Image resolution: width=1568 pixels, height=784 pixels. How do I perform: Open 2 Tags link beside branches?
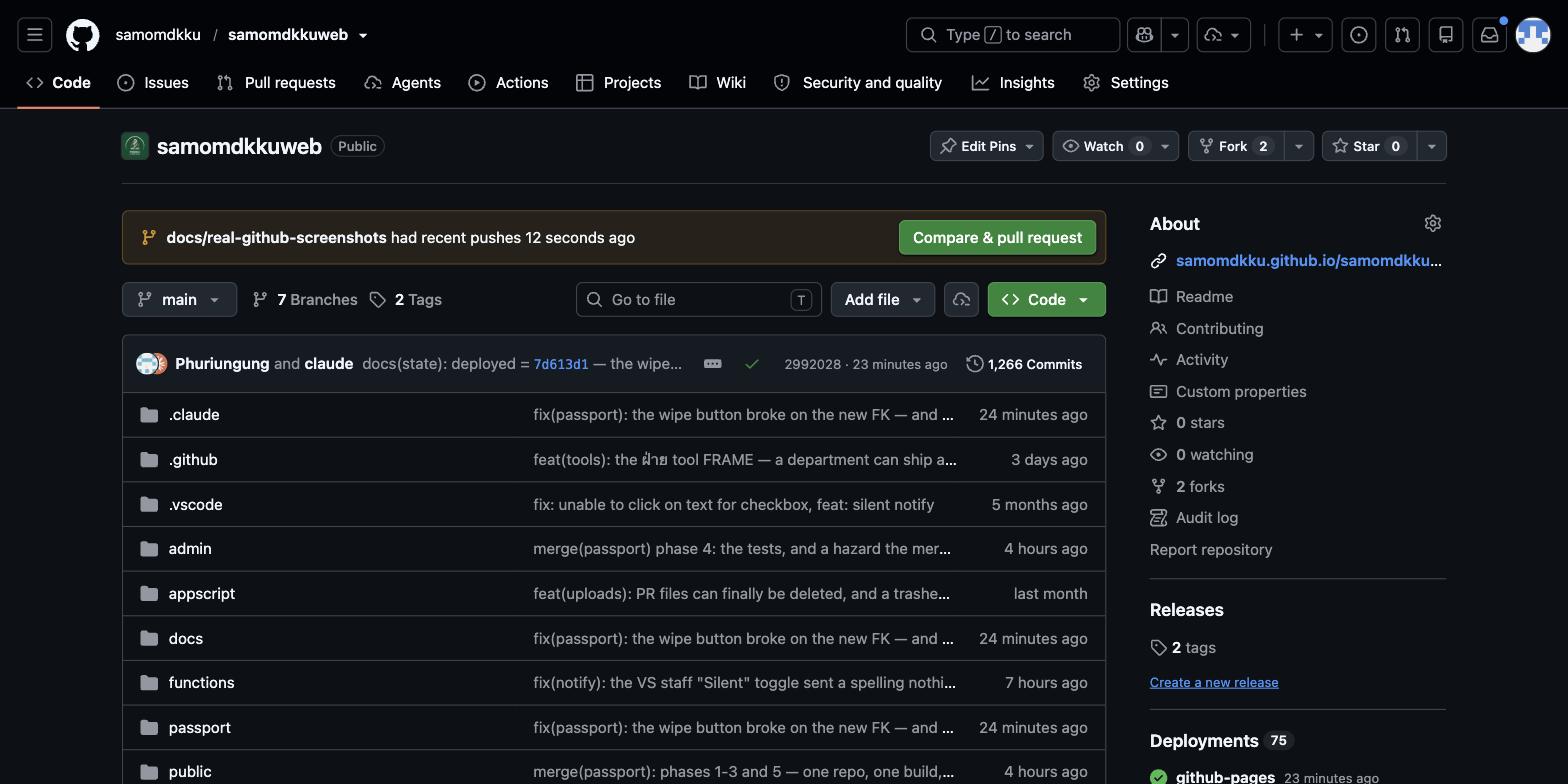tap(406, 300)
